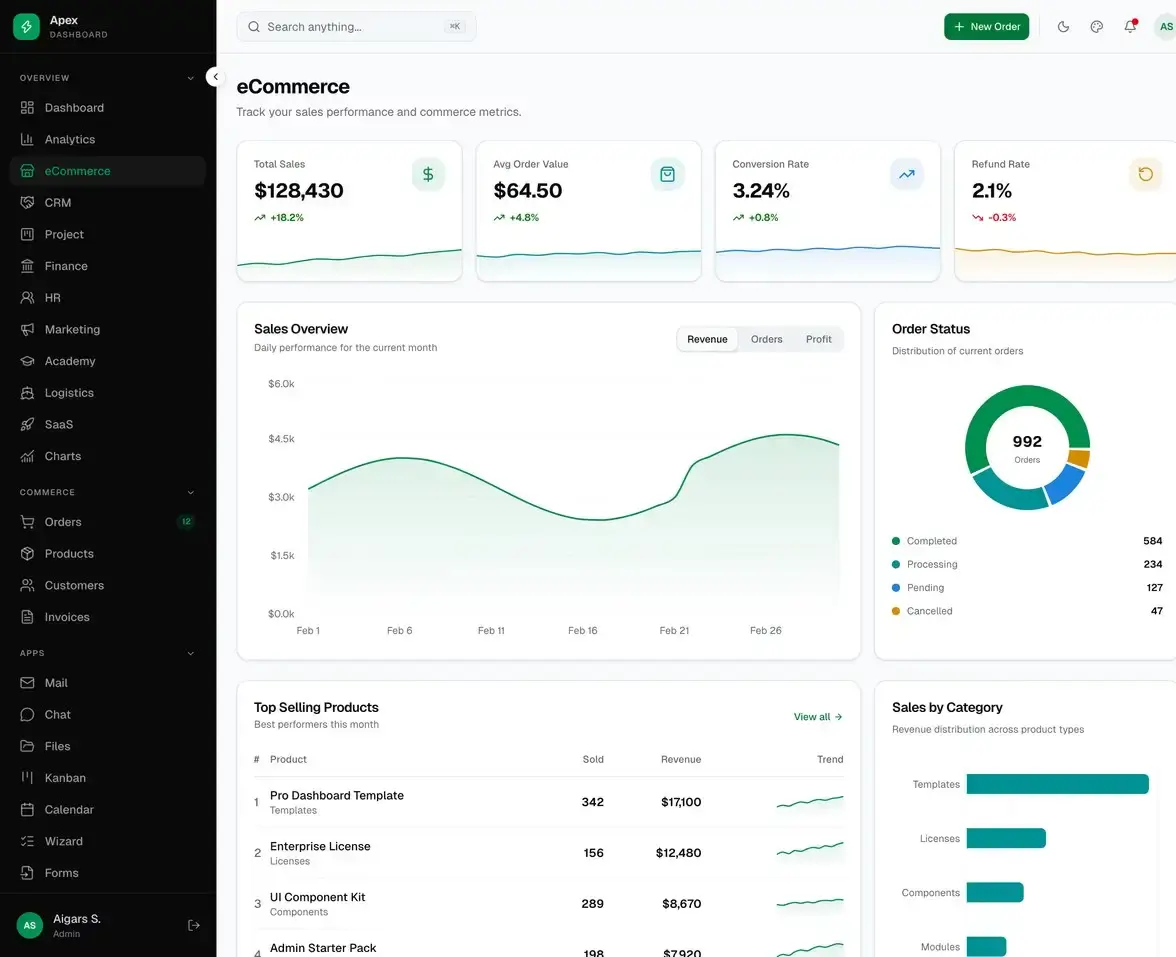1176x957 pixels.
Task: Open the Marketing sidebar item
Action: (107, 329)
